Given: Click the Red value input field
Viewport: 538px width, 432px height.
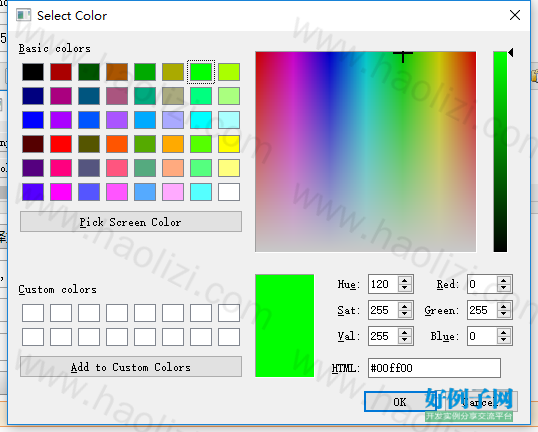Looking at the screenshot, I should point(482,284).
